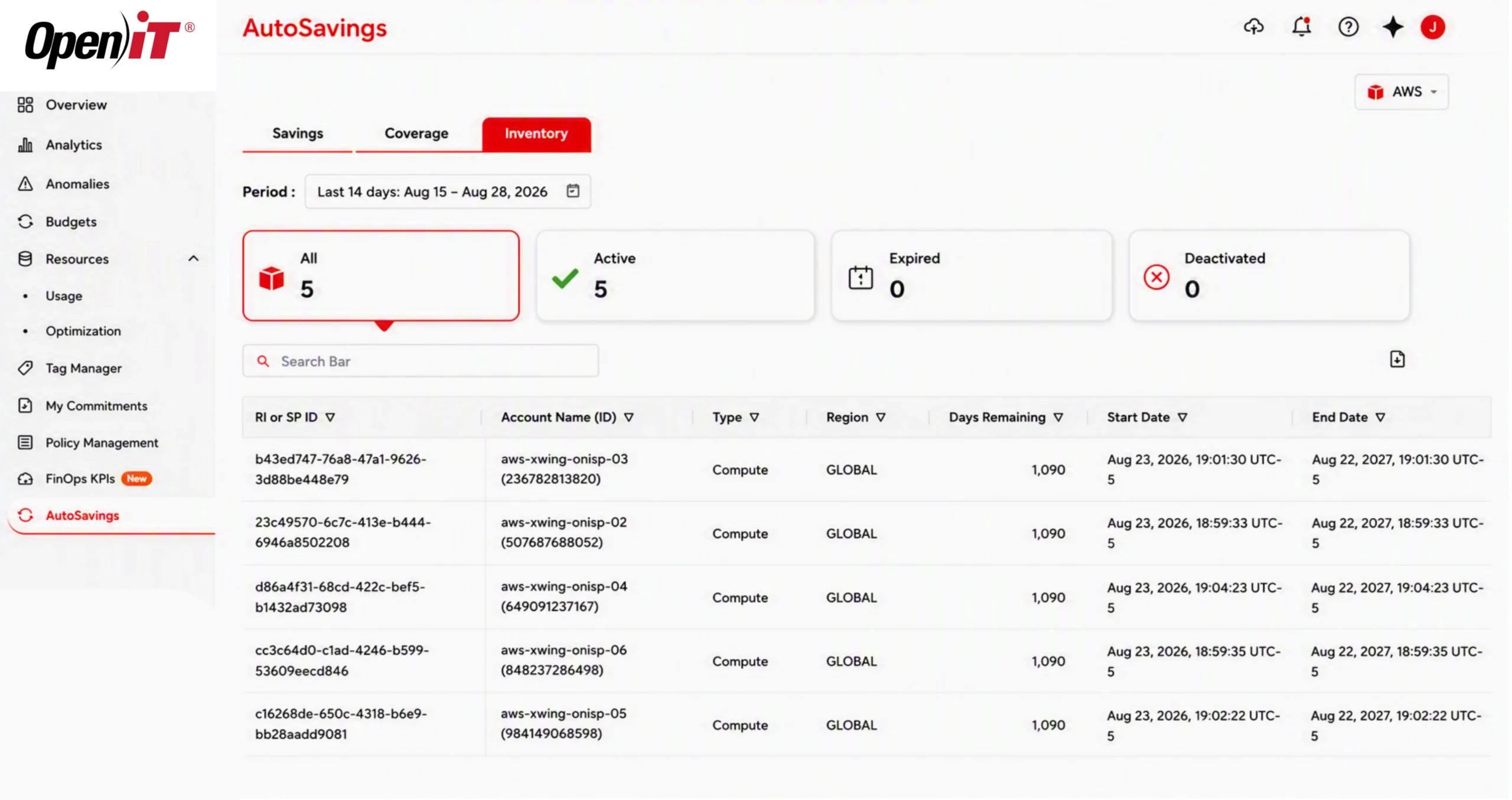Image resolution: width=1512 pixels, height=800 pixels.
Task: Focus the Search Bar input
Action: (420, 361)
